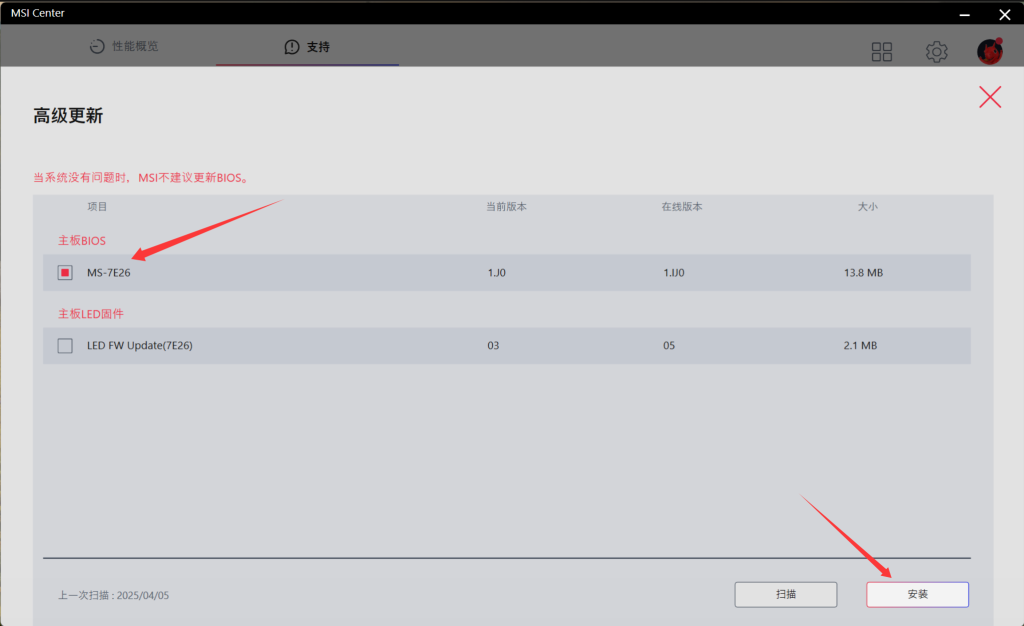Uncheck the MS-7E26 BIOS checkbox

click(x=65, y=272)
